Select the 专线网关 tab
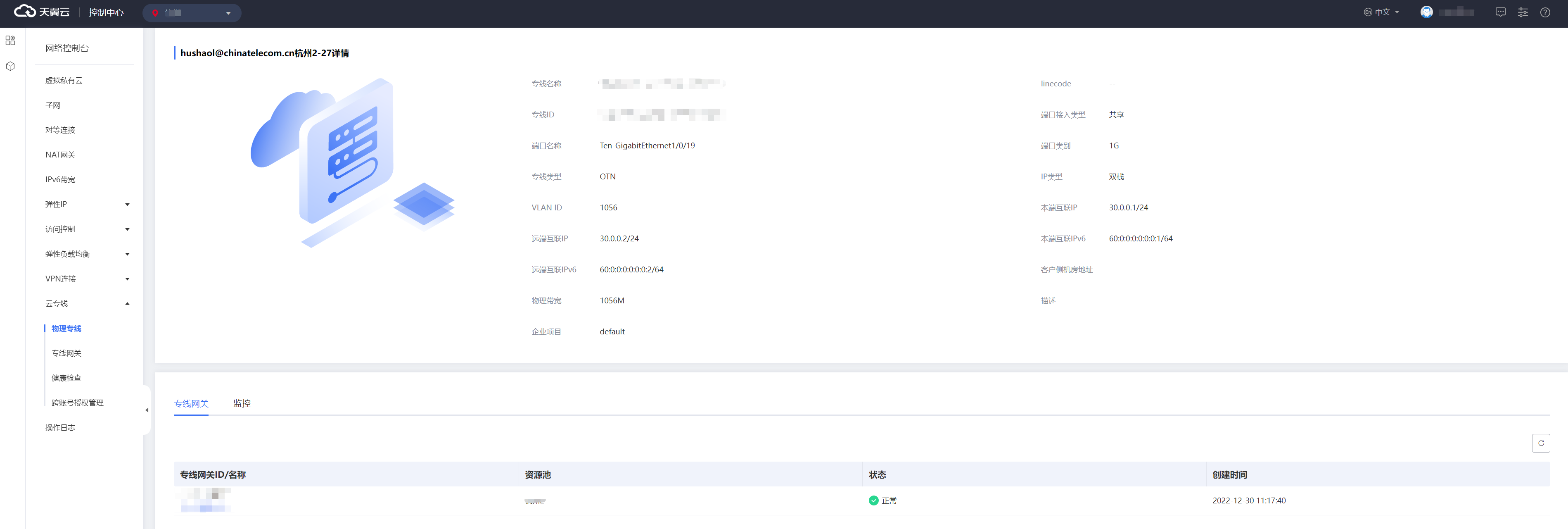Viewport: 1568px width, 529px height. pyautogui.click(x=191, y=403)
